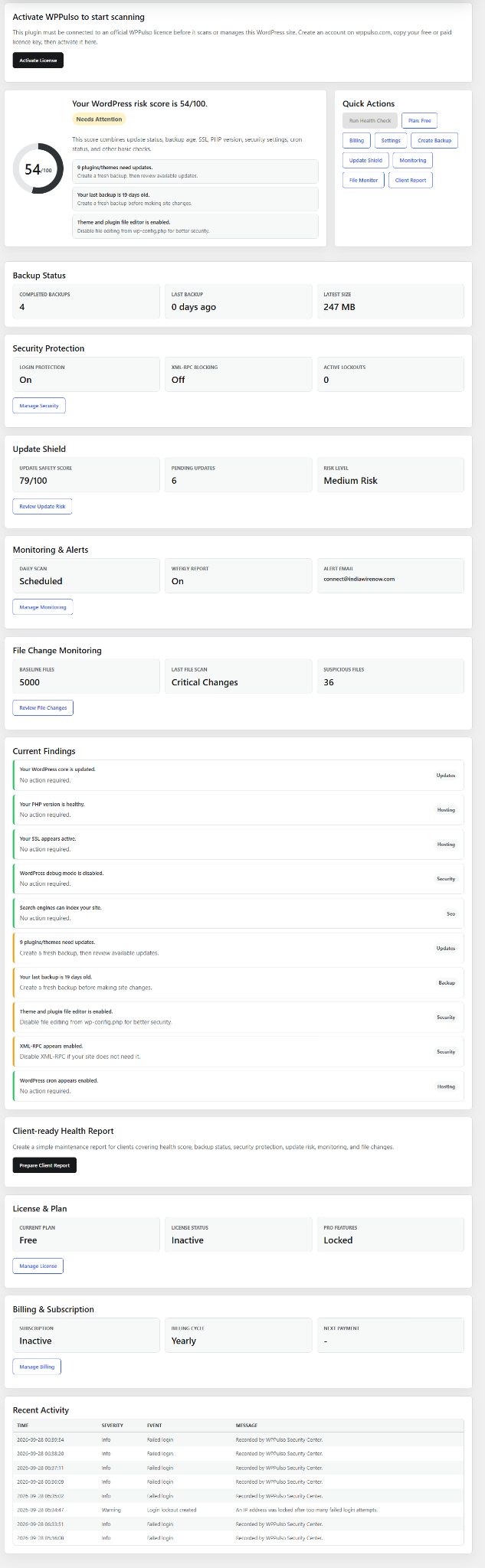Click Active Lockouts value 0
Viewport: 485px width, 1568px height.
click(x=326, y=380)
